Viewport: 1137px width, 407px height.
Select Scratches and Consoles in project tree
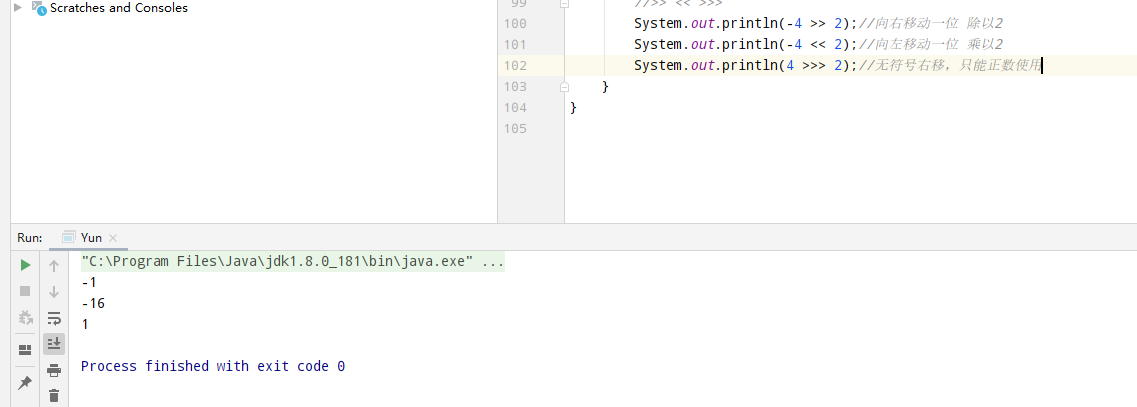(x=118, y=8)
